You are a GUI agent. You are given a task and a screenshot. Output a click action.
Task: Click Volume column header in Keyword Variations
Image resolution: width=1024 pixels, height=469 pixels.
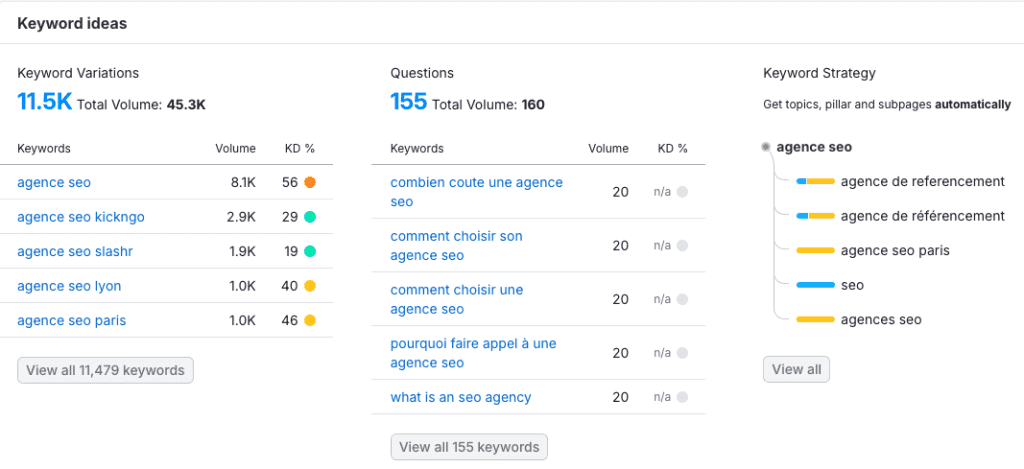(x=236, y=149)
